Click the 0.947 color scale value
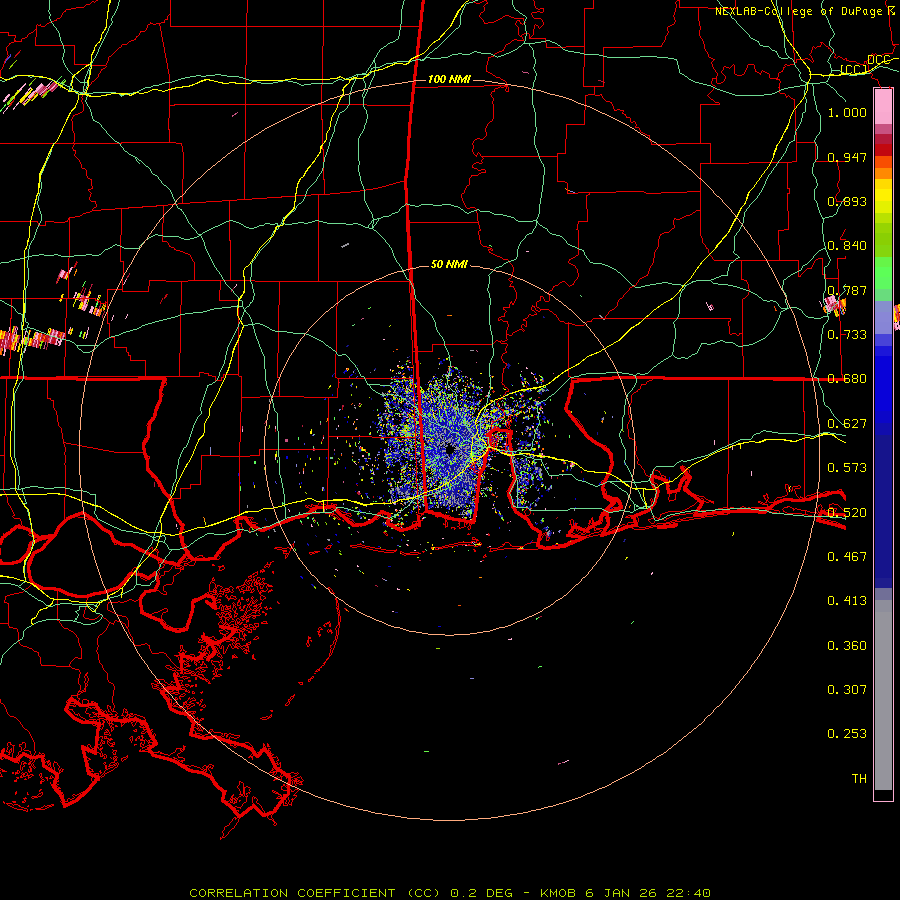 [847, 157]
